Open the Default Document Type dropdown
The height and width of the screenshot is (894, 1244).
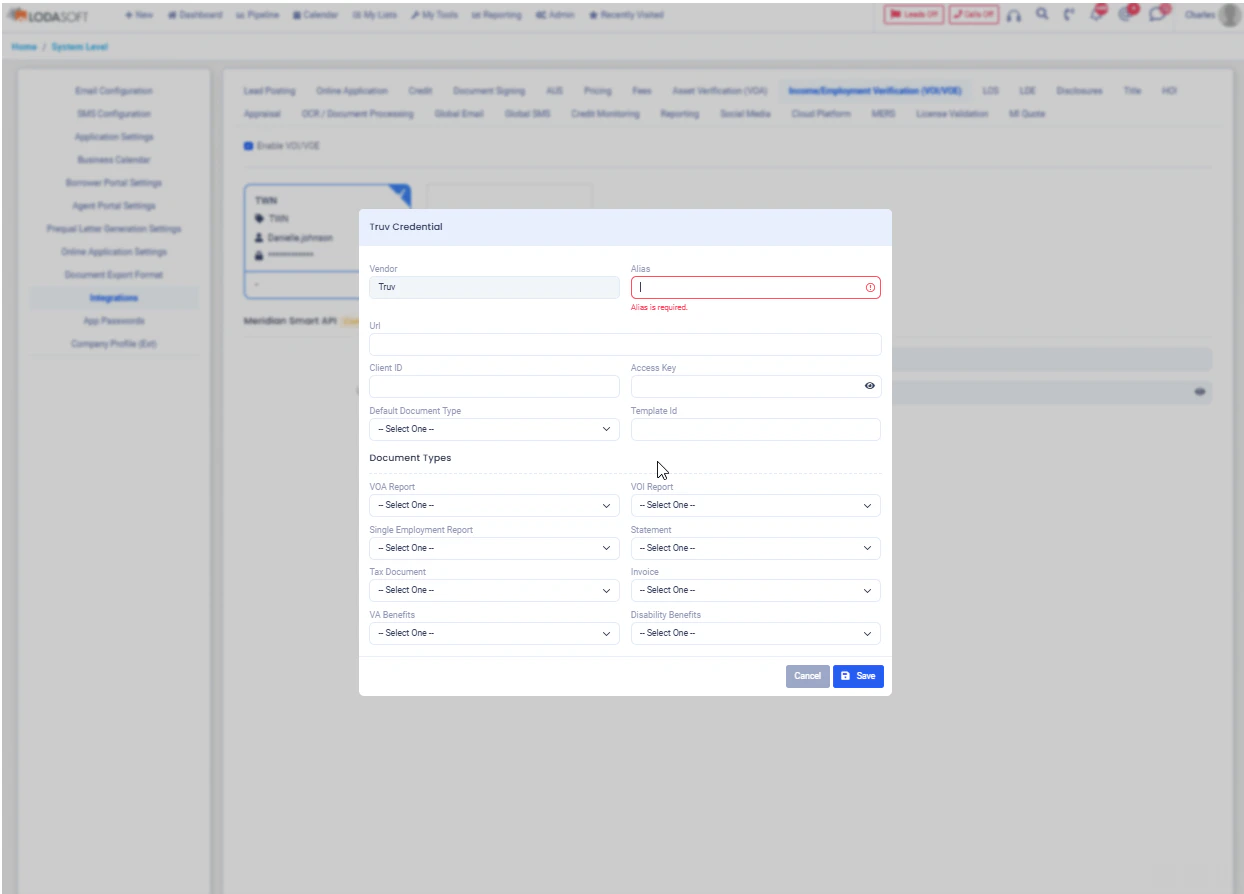coord(493,428)
